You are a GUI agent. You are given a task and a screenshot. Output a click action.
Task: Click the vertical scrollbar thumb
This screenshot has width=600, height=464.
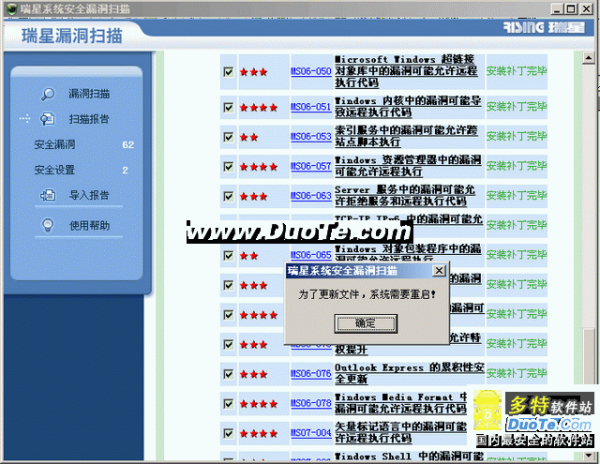coord(588,356)
